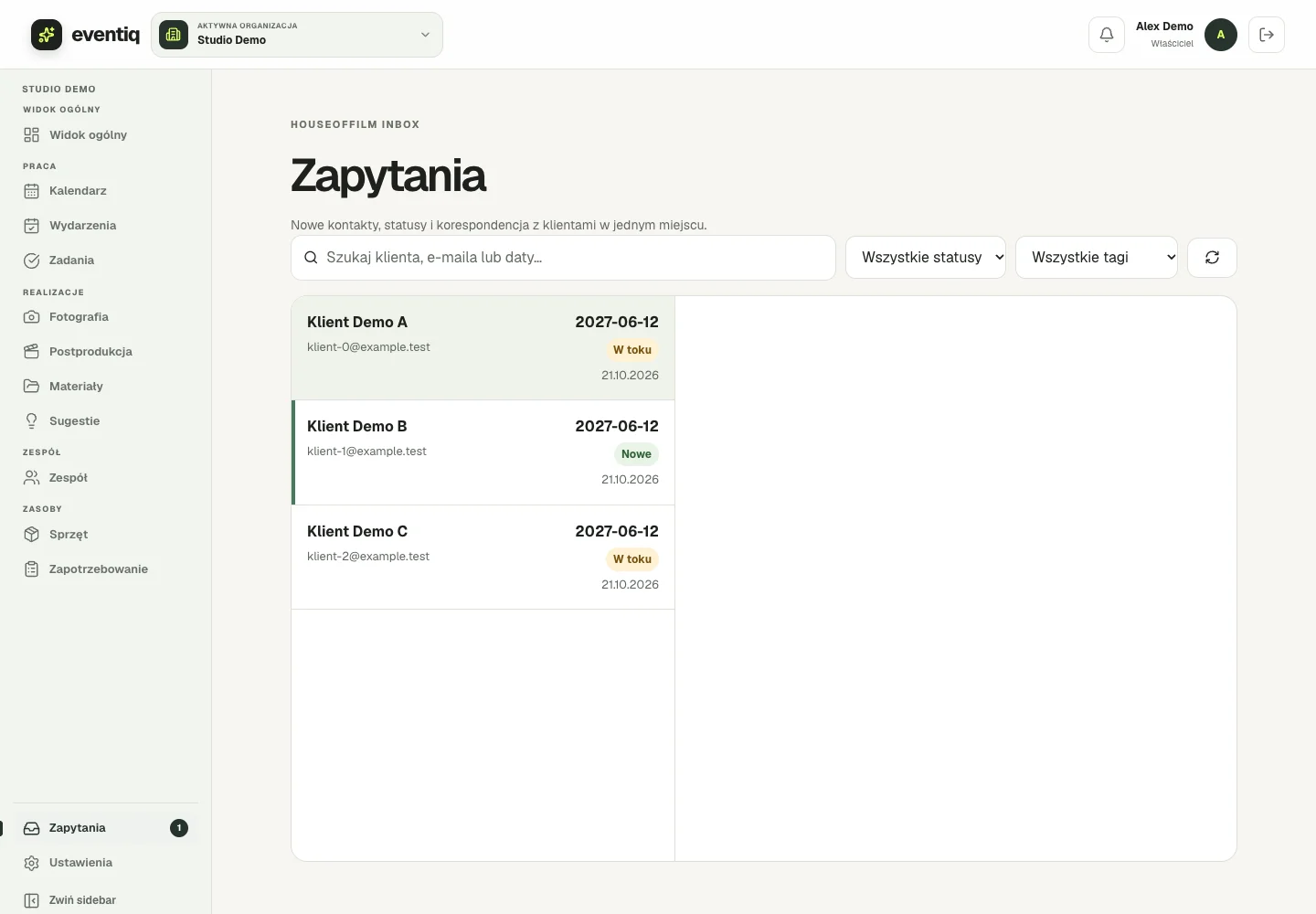1316x914 pixels.
Task: Open the Kalendarz menu item
Action: tap(105, 191)
